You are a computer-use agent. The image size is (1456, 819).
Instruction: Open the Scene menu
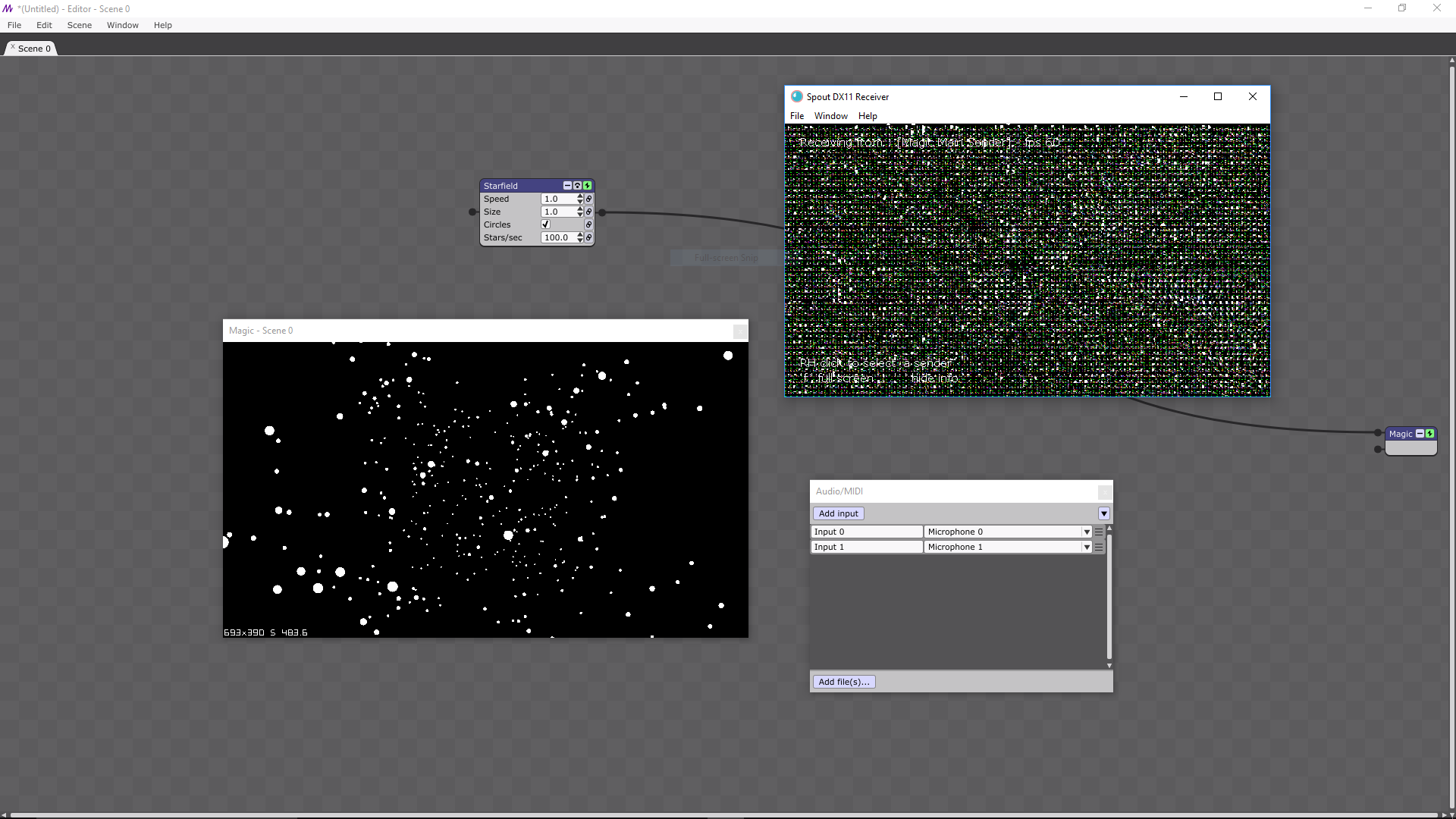click(79, 25)
